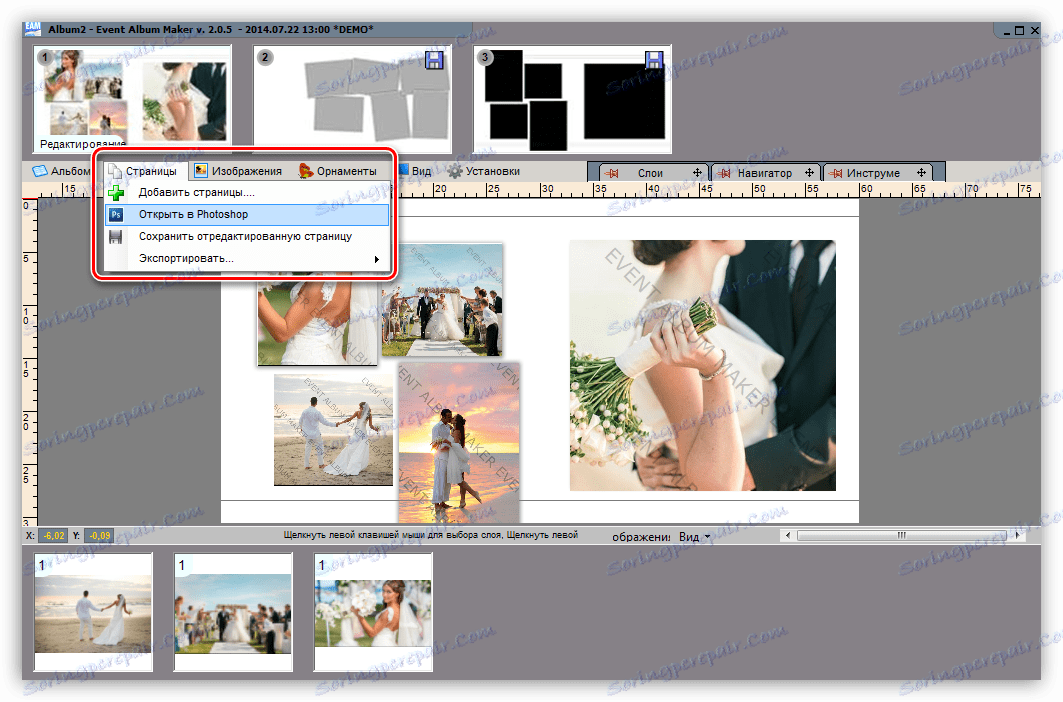Click the pin icon on Навигатор panel tab

tap(724, 174)
